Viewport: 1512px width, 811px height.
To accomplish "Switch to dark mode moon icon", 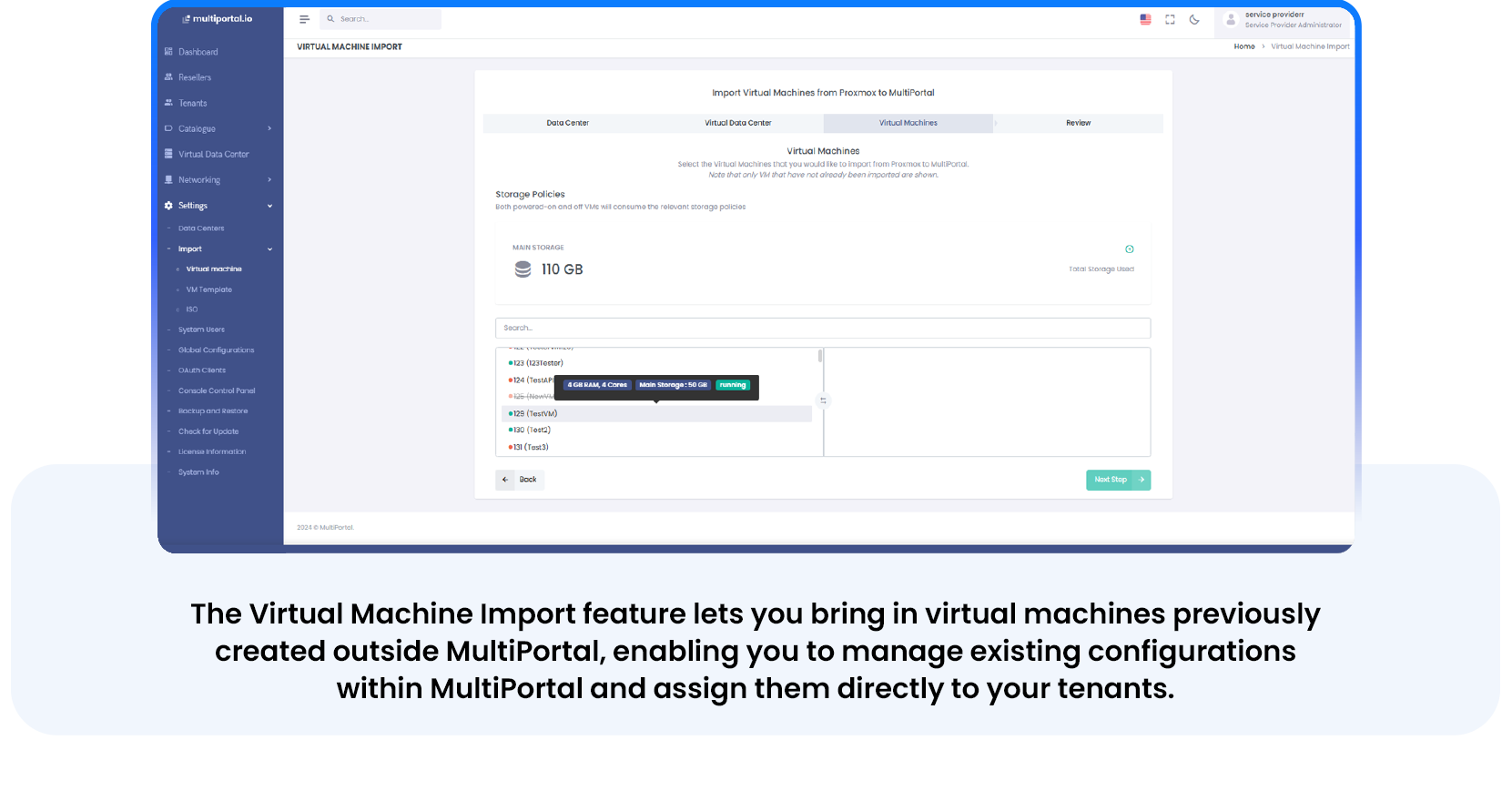I will [1194, 19].
